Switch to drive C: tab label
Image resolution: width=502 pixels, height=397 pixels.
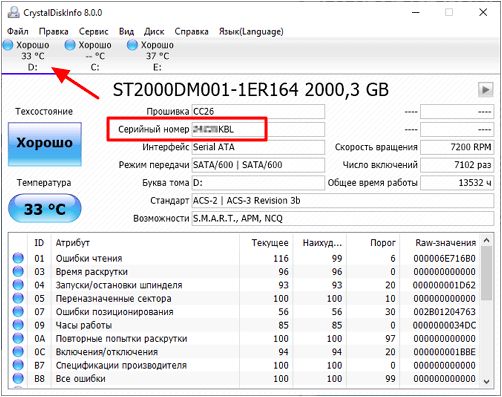point(95,67)
